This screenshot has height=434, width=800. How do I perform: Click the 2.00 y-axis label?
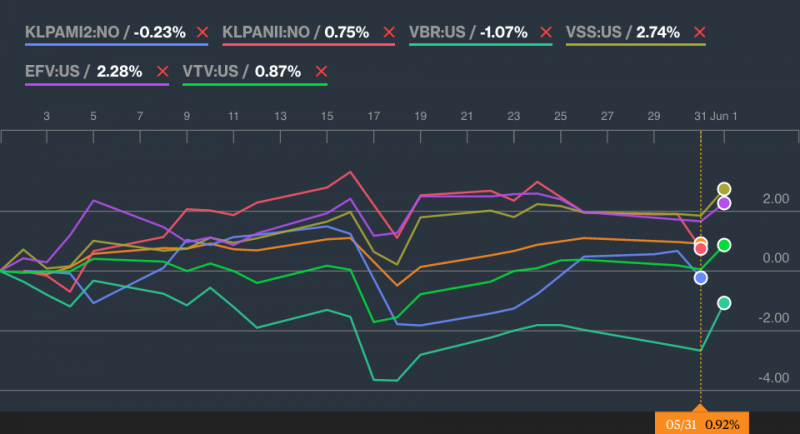pos(776,199)
